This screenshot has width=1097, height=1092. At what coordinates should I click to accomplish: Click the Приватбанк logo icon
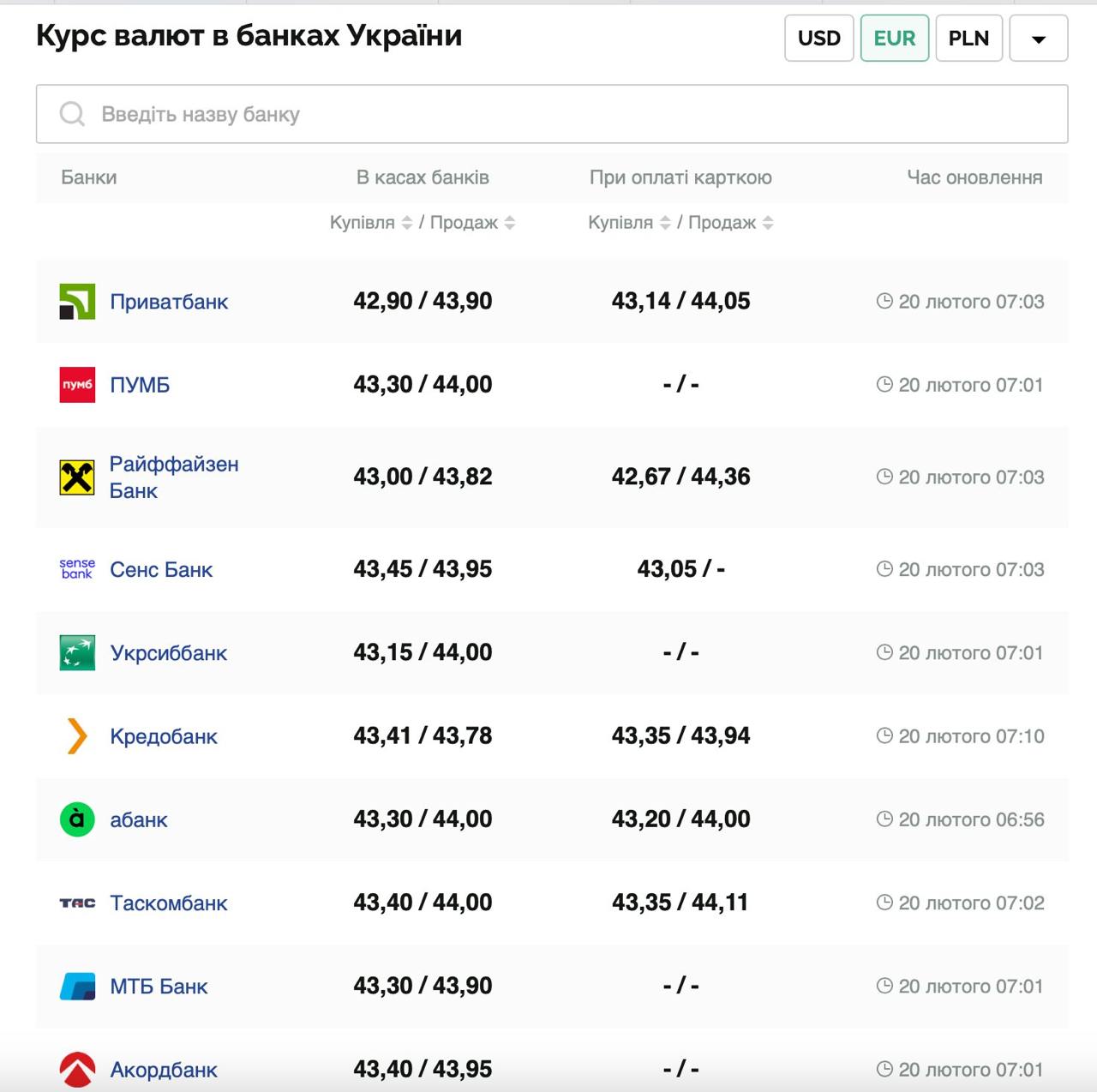(x=77, y=302)
